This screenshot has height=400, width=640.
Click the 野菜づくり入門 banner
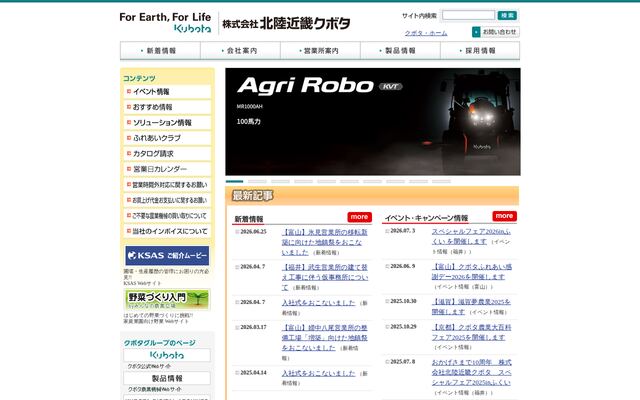(167, 300)
